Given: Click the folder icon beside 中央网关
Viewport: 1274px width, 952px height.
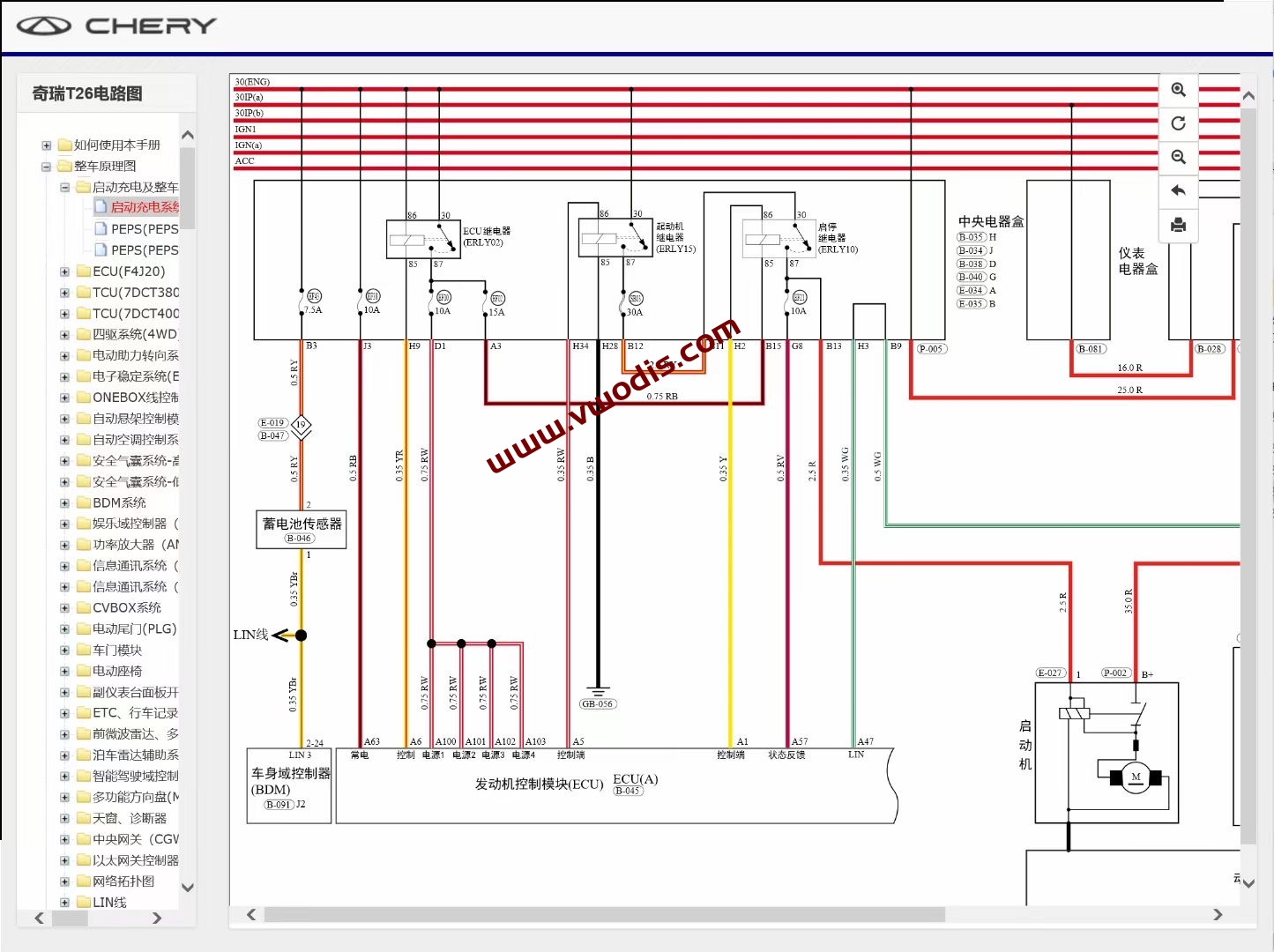Looking at the screenshot, I should 84,839.
